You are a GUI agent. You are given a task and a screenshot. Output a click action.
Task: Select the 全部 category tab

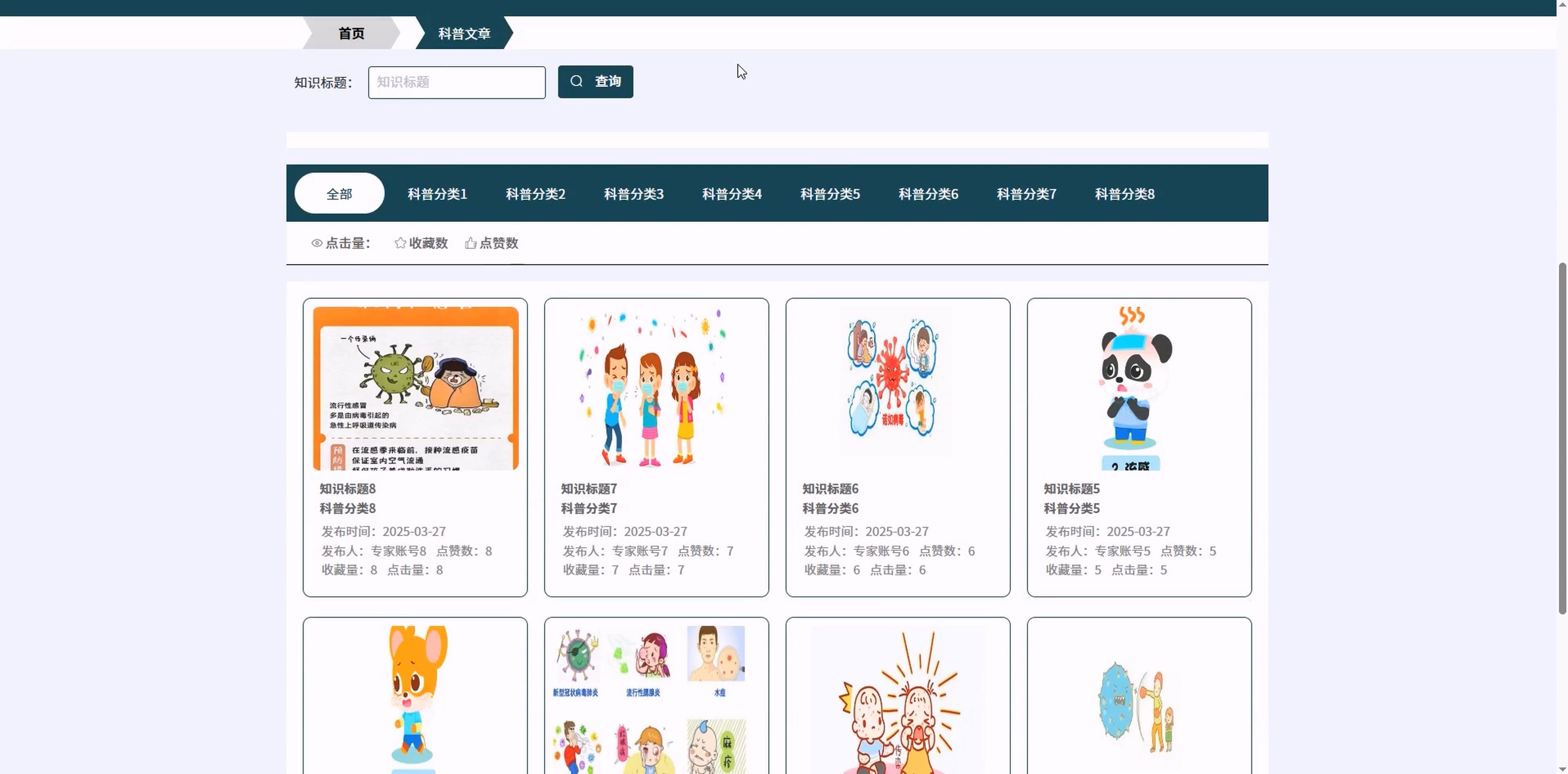click(339, 193)
